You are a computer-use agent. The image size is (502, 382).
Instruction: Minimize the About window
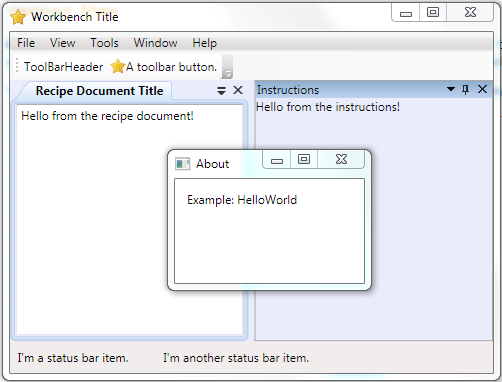(277, 159)
